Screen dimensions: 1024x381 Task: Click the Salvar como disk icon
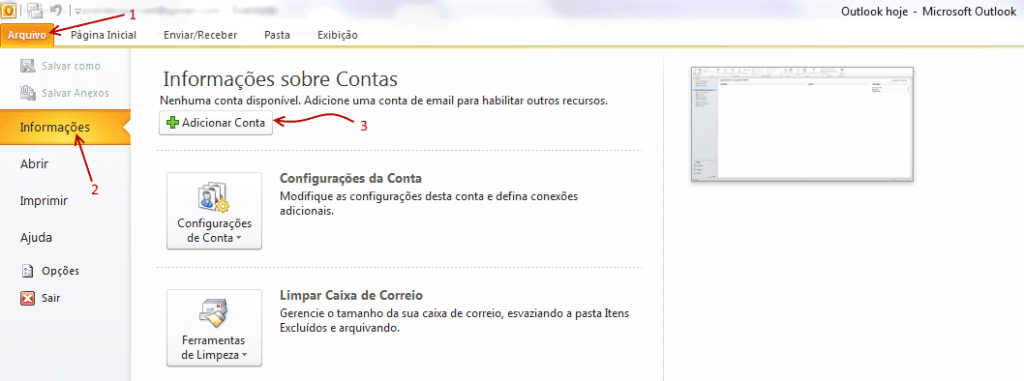pos(27,66)
